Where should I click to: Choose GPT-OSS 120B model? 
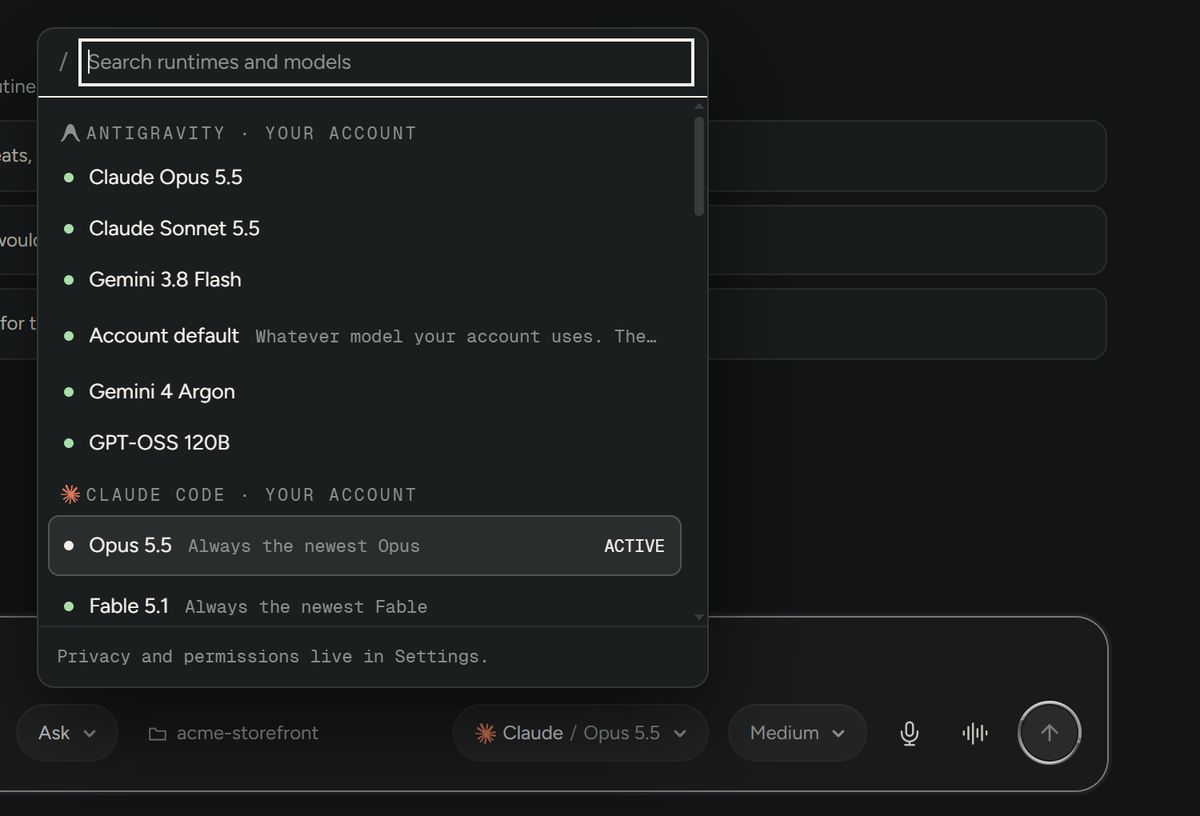[365, 442]
